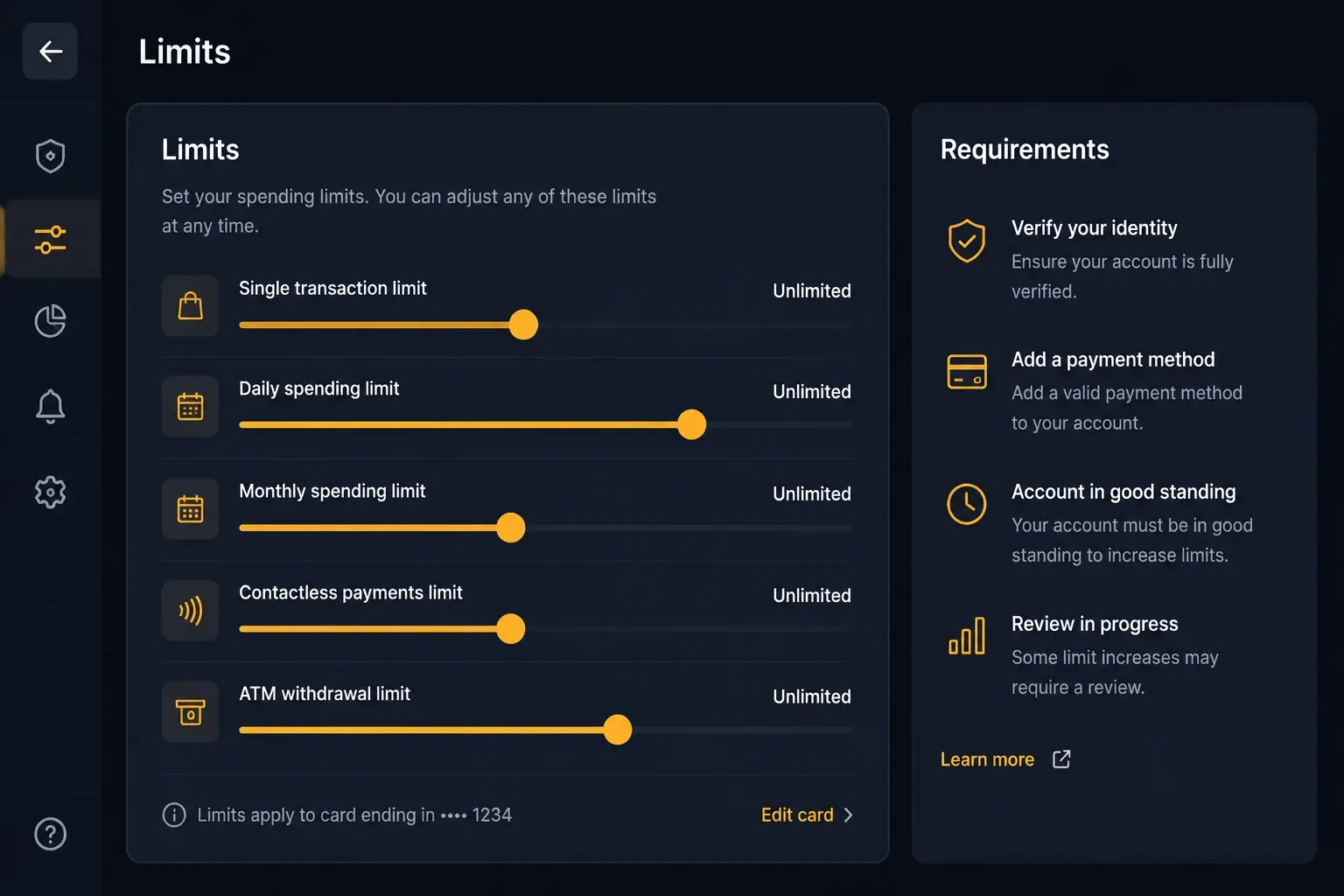Viewport: 1344px width, 896px height.
Task: Open the Learn more link
Action: tap(987, 759)
